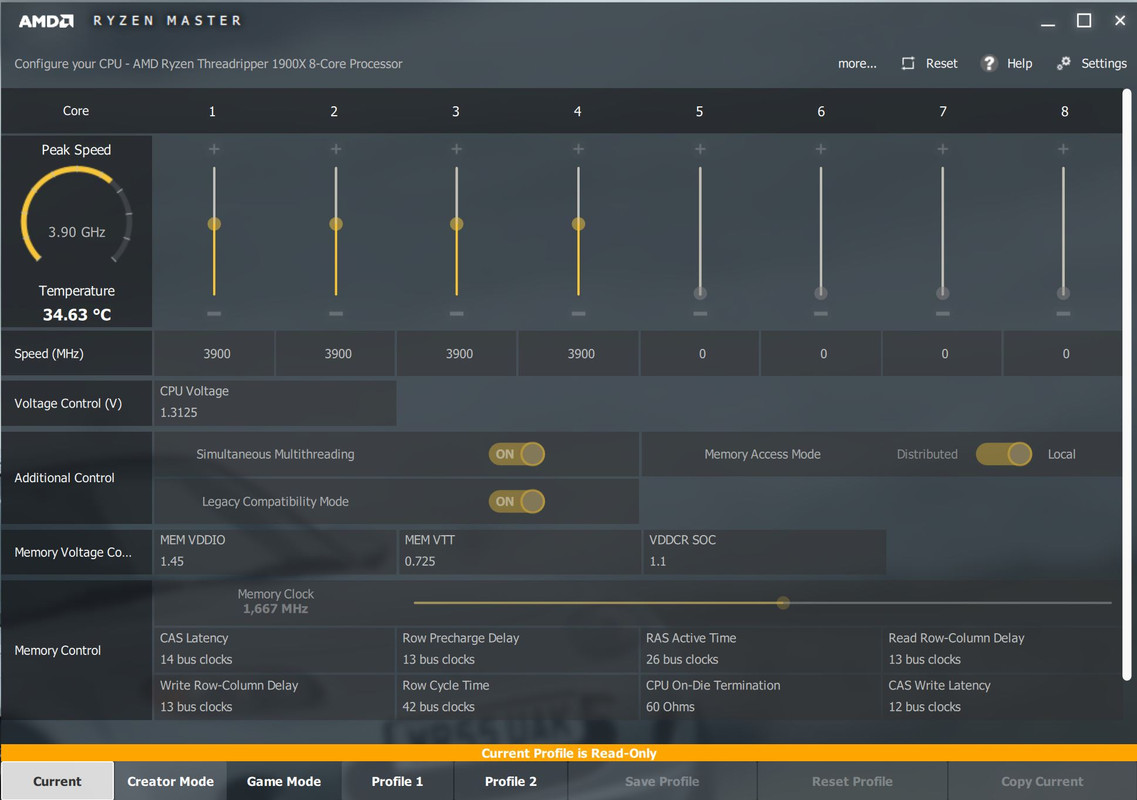Click Core 1 speed slider handle
This screenshot has width=1137, height=800.
pyautogui.click(x=214, y=224)
